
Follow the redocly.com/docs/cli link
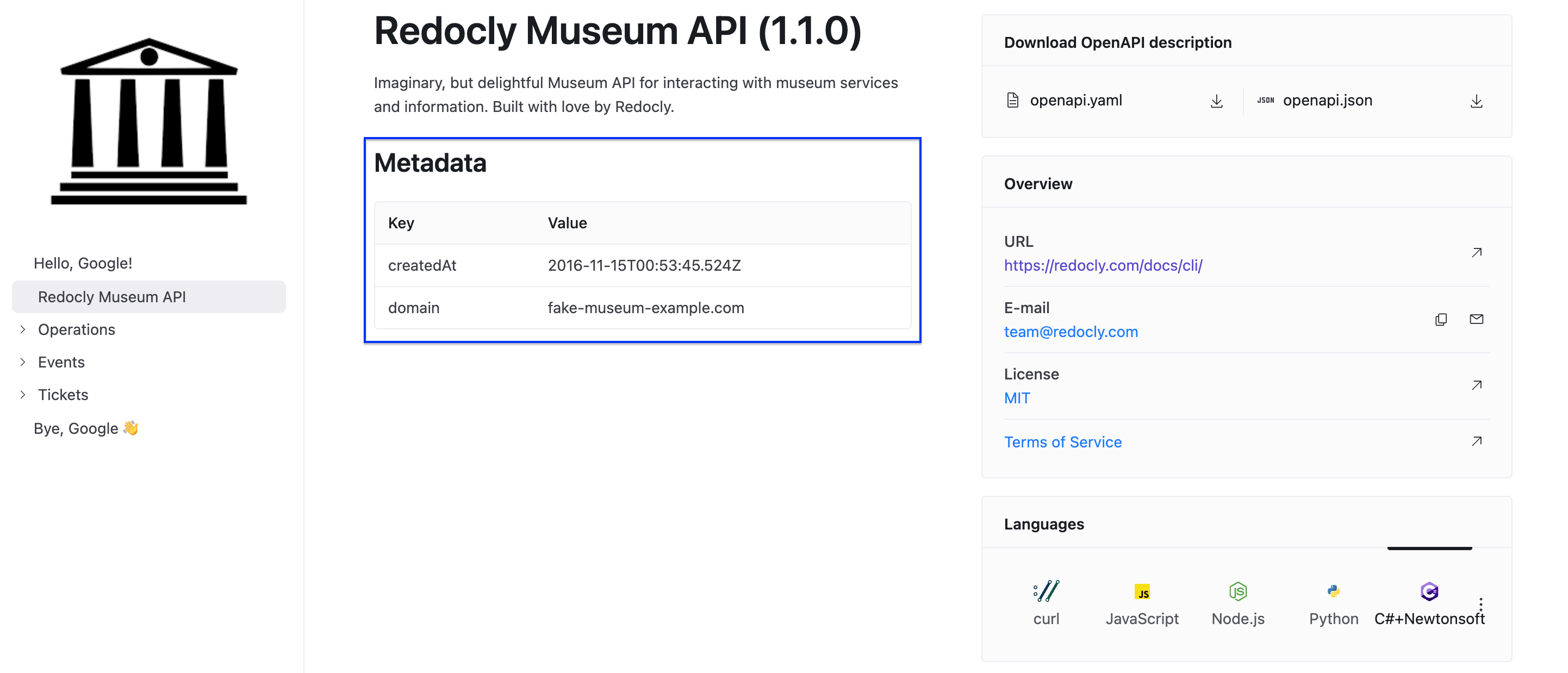1103,265
